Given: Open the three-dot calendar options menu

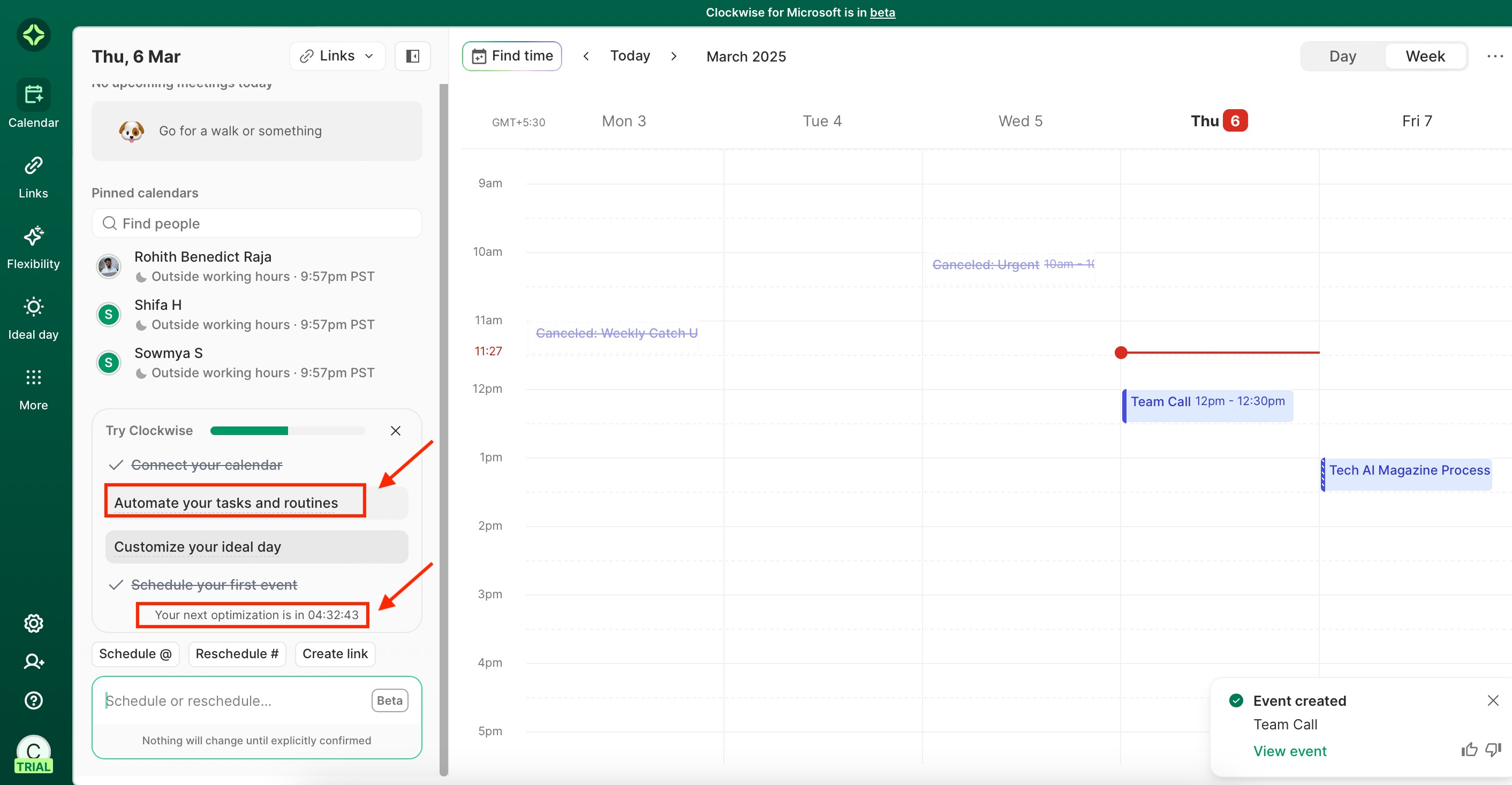Looking at the screenshot, I should [x=1495, y=56].
